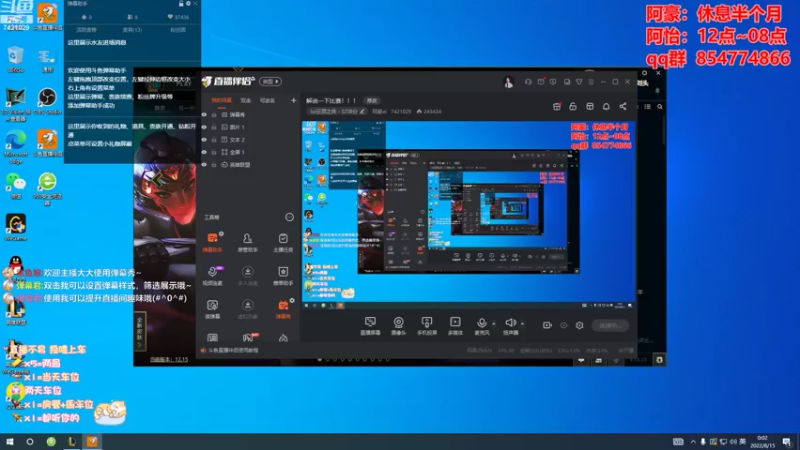Viewport: 800px width, 450px height.
Task: Open Microsoft Edge desktop shortcut
Action: (16, 147)
